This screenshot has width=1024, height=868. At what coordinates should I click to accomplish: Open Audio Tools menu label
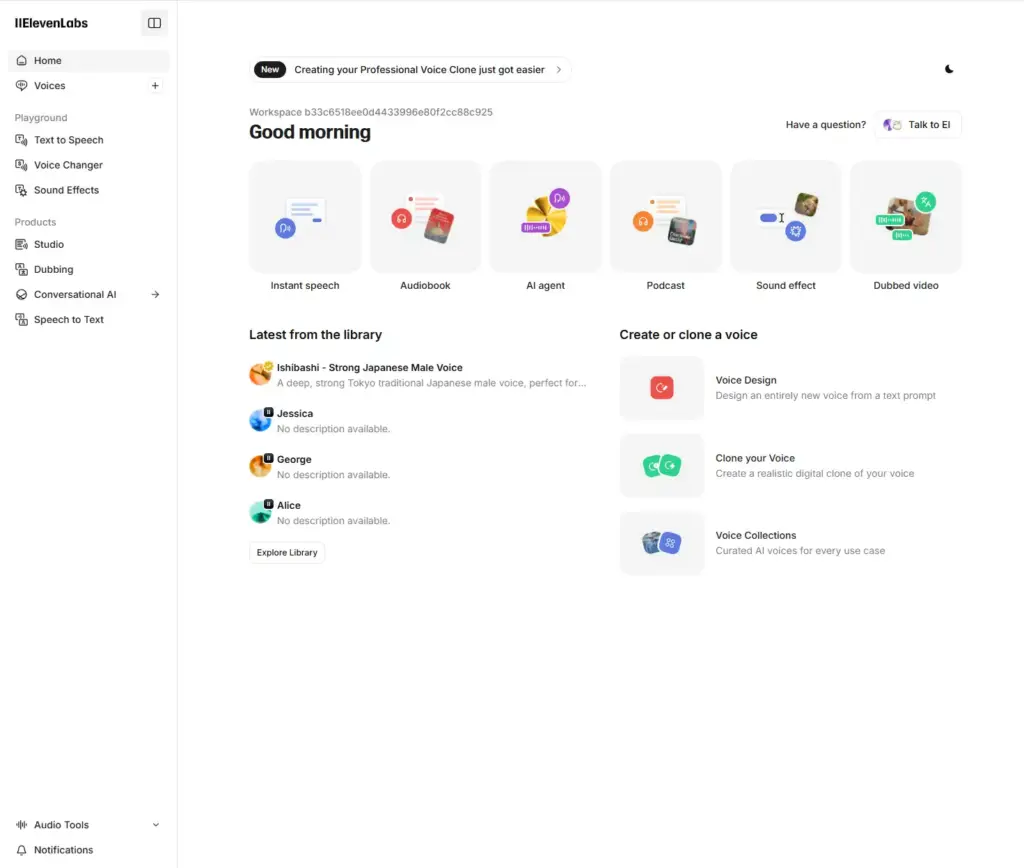click(61, 825)
